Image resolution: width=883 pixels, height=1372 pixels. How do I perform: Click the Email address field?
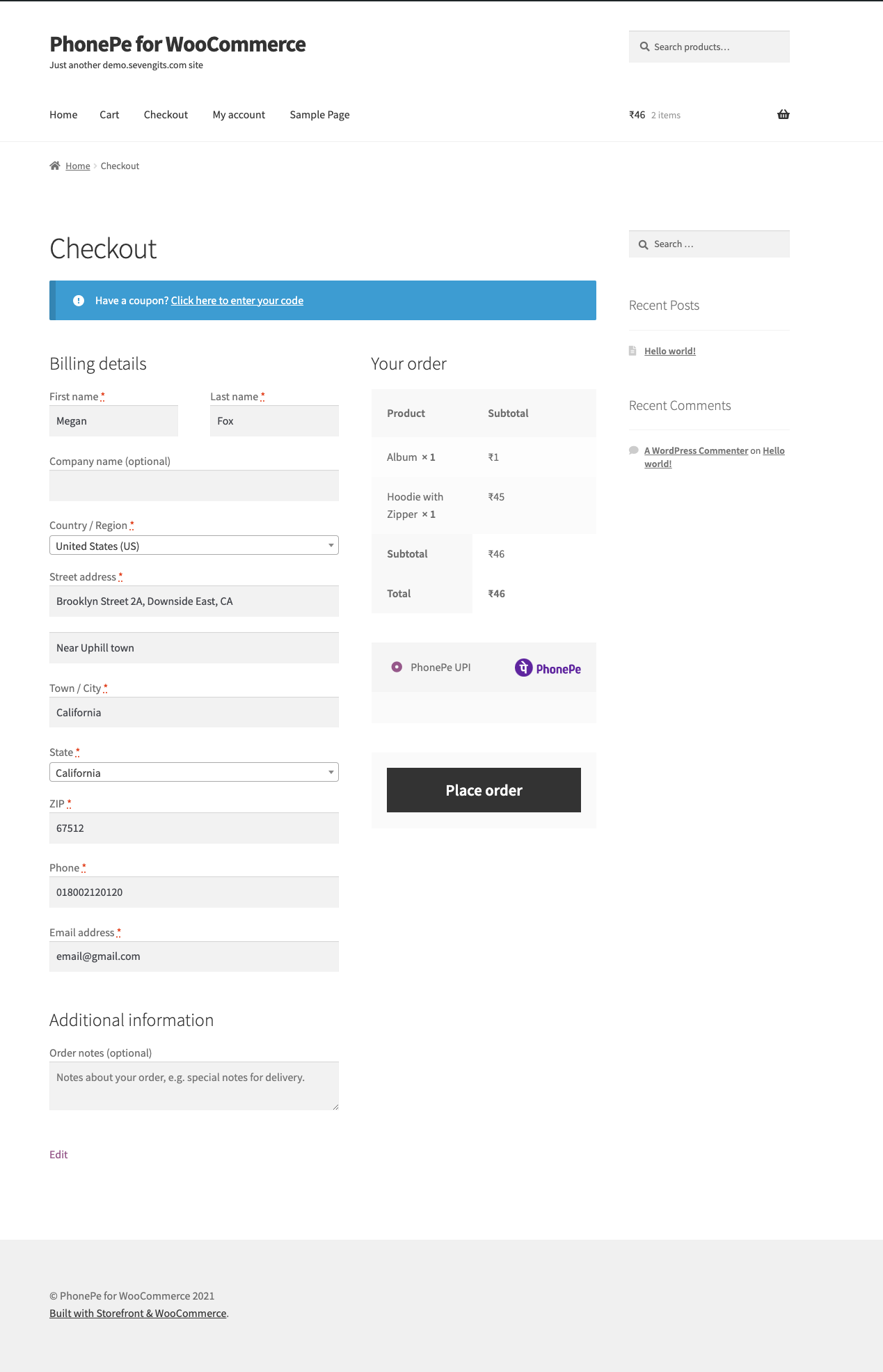coord(194,956)
